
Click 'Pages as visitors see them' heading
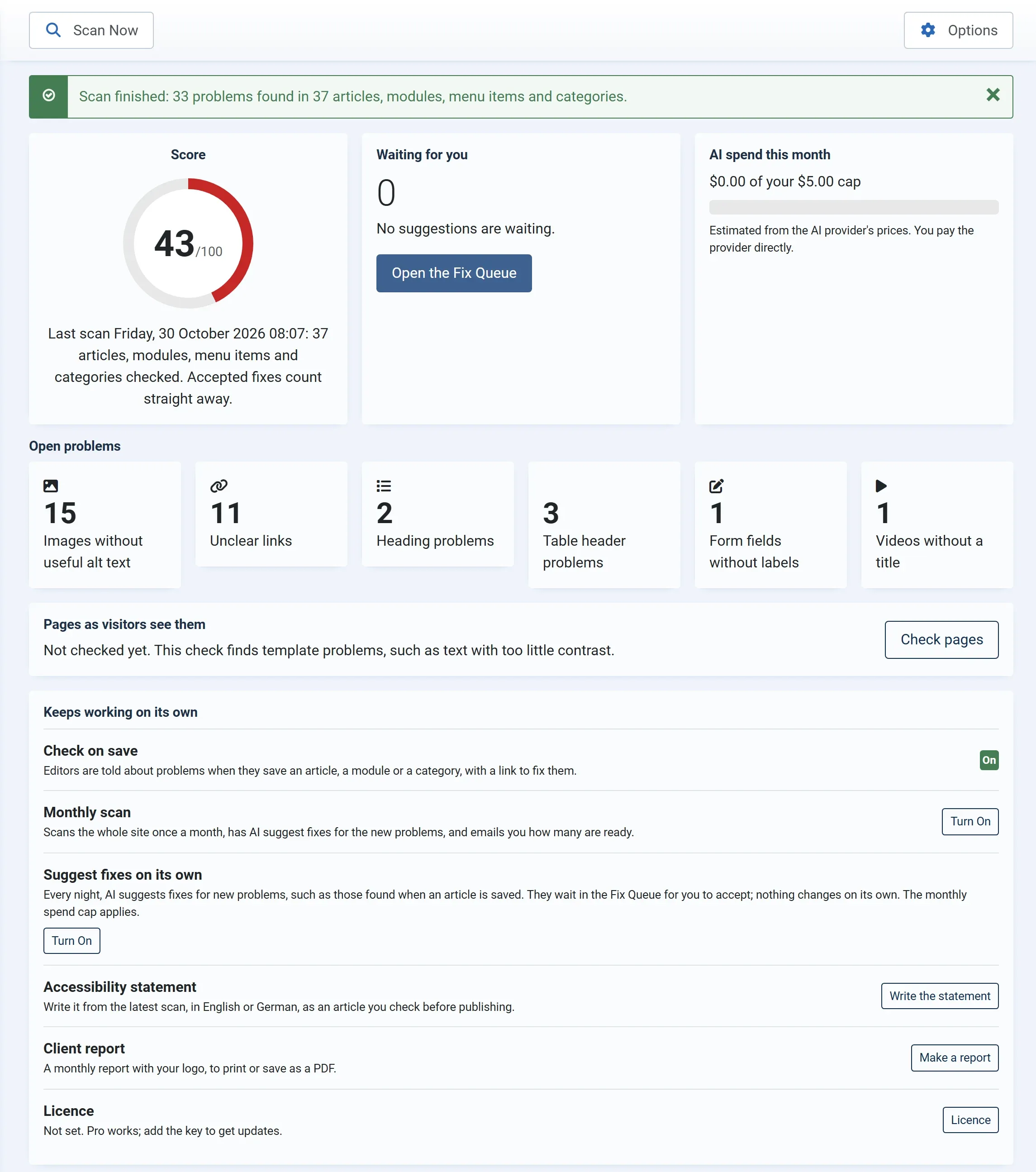click(x=124, y=624)
